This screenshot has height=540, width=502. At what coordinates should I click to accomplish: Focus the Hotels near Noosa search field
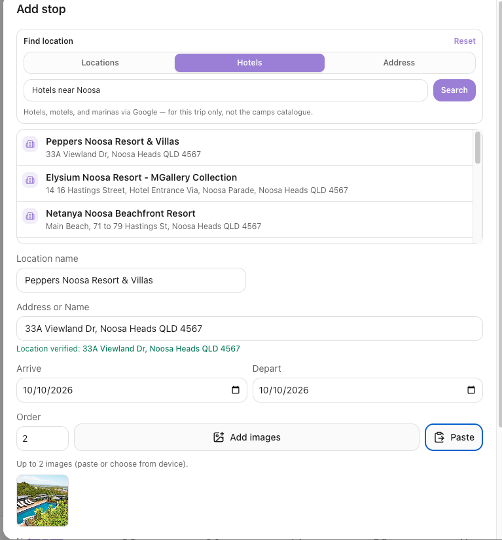coord(226,90)
